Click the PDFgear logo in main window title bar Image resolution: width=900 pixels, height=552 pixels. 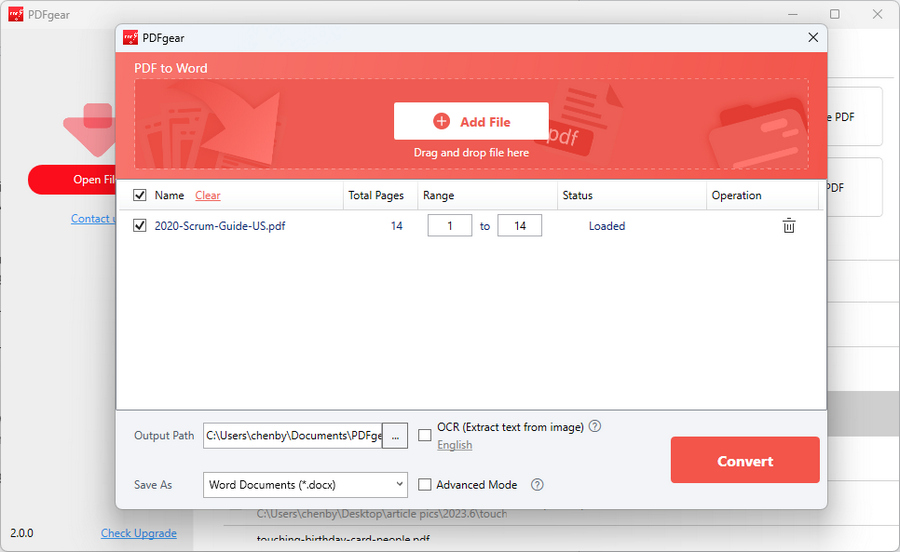(16, 14)
